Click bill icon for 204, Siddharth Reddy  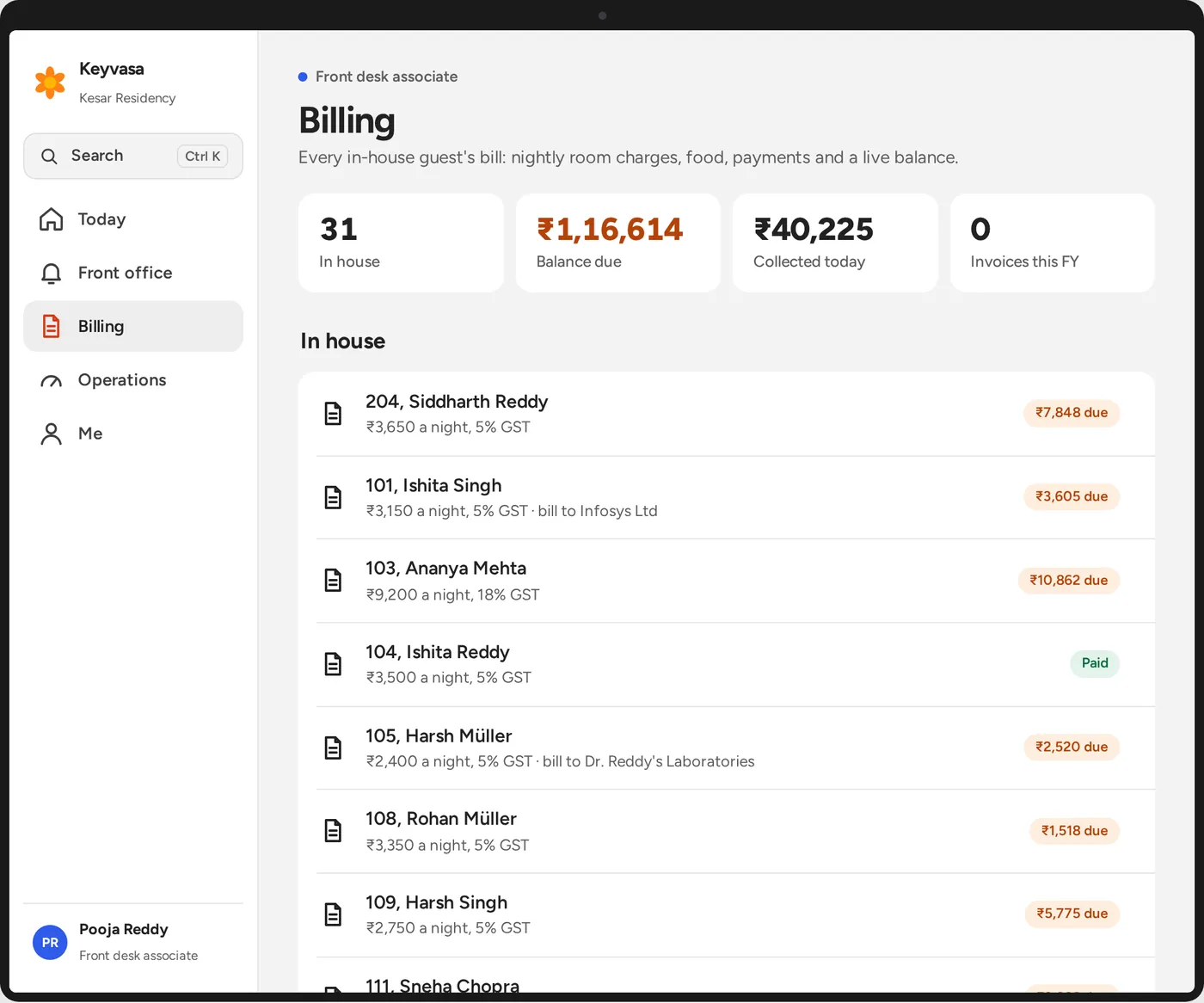(x=333, y=414)
